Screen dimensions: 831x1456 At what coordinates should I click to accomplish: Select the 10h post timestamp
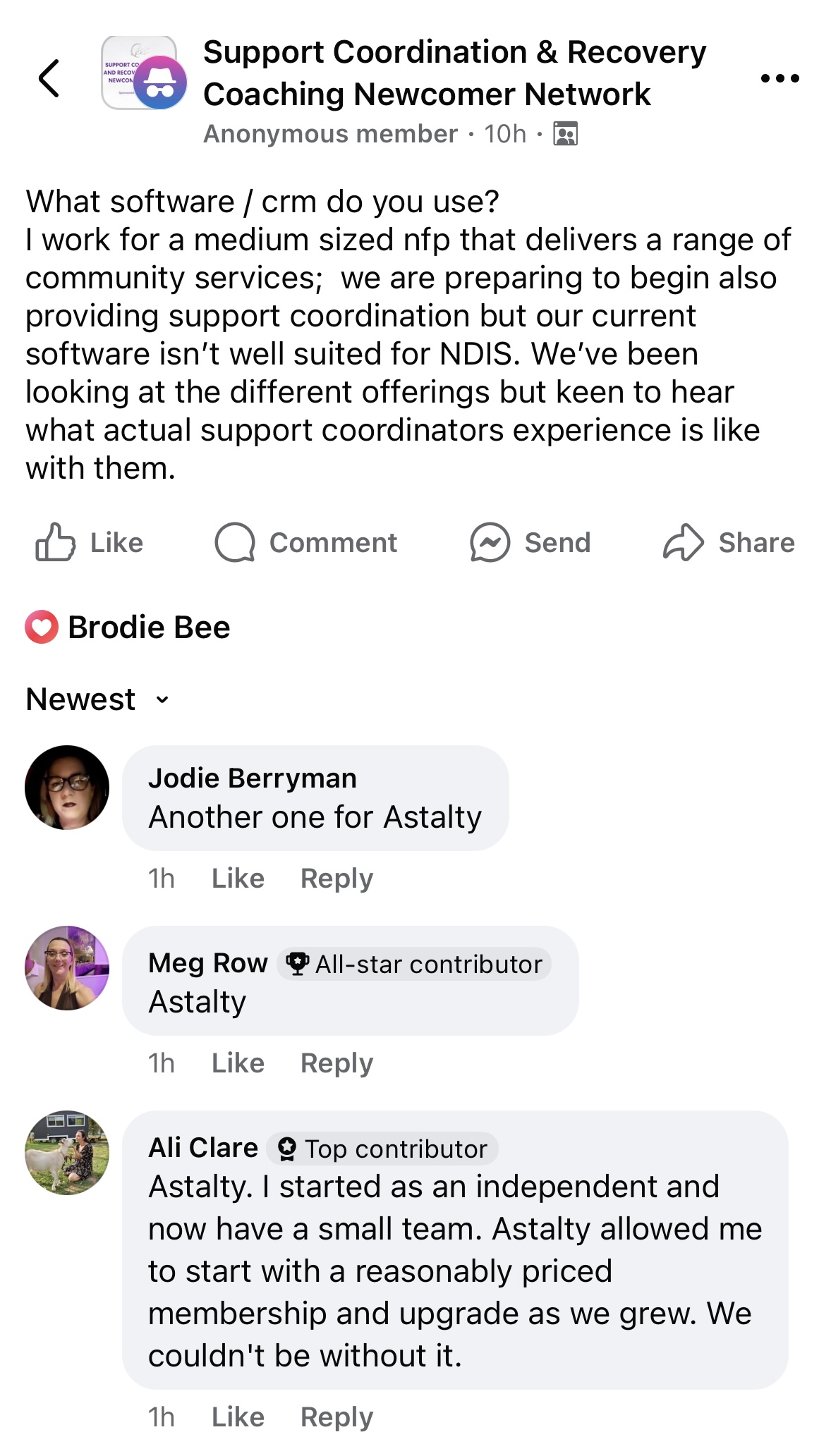504,133
